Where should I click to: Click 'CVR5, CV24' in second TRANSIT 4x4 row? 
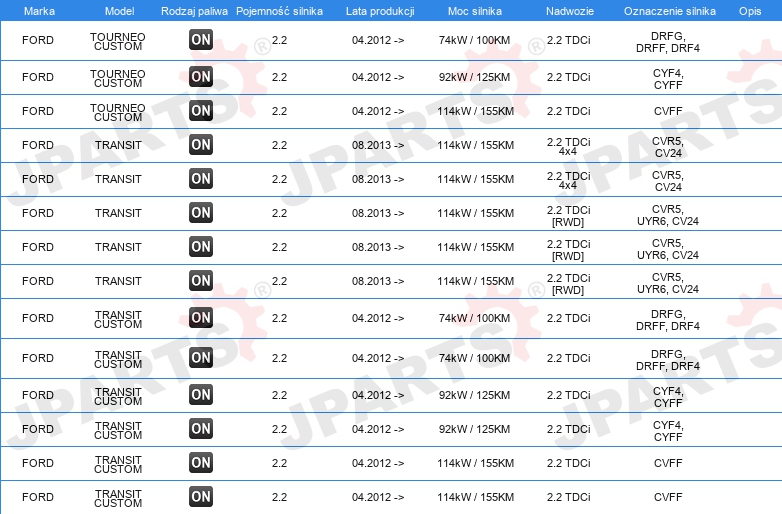click(668, 181)
